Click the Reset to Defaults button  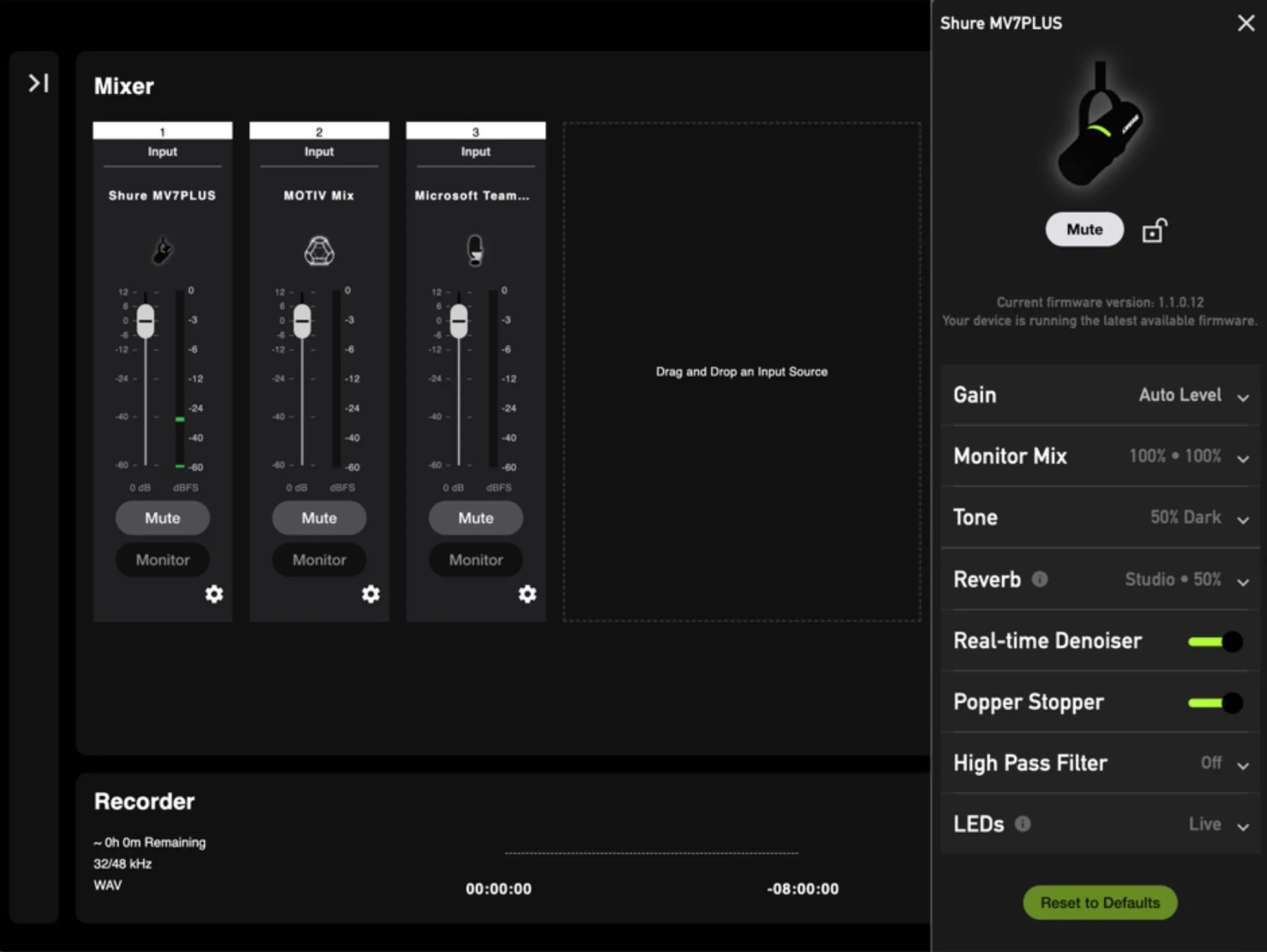(x=1100, y=903)
